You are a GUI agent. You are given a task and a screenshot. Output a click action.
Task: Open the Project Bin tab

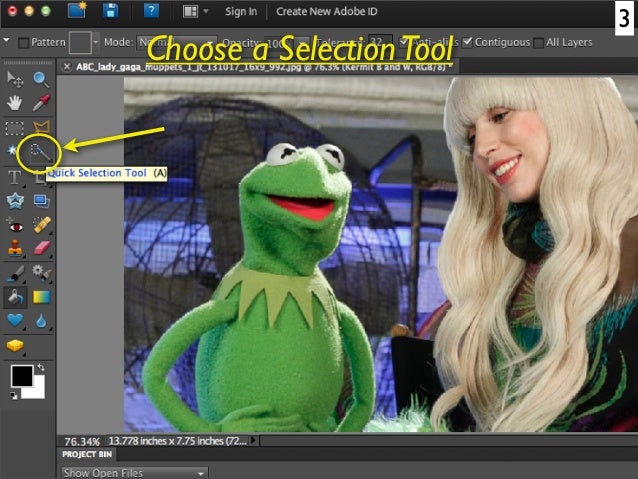87,454
